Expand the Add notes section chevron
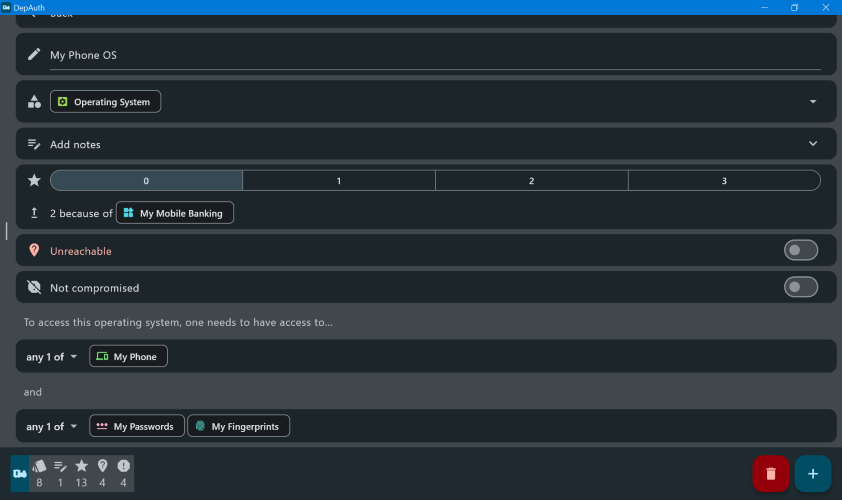This screenshot has width=842, height=500. (812, 143)
